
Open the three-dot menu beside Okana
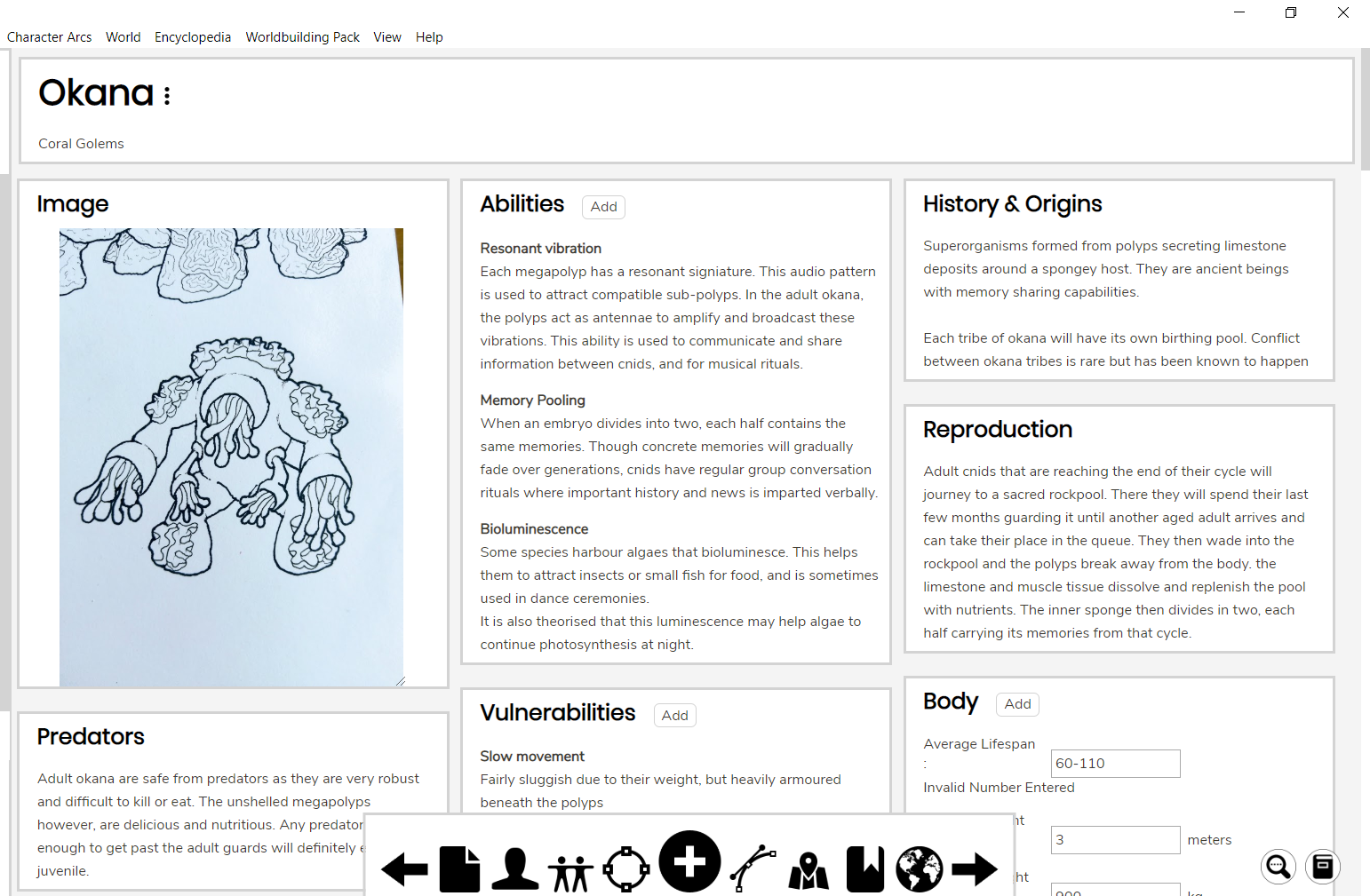[167, 95]
